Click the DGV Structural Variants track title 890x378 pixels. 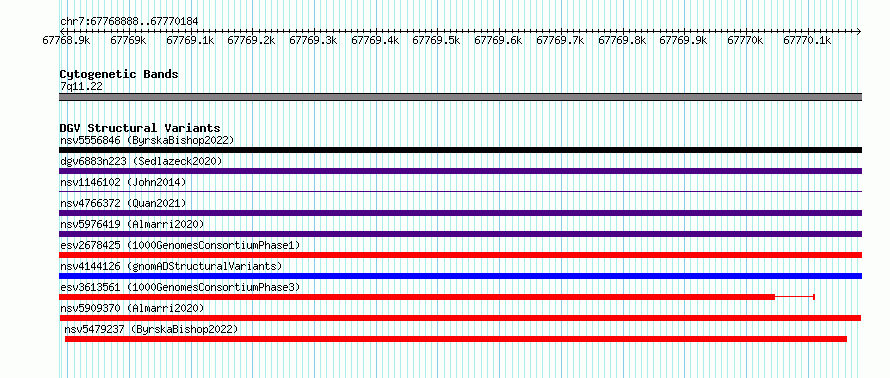tap(140, 128)
